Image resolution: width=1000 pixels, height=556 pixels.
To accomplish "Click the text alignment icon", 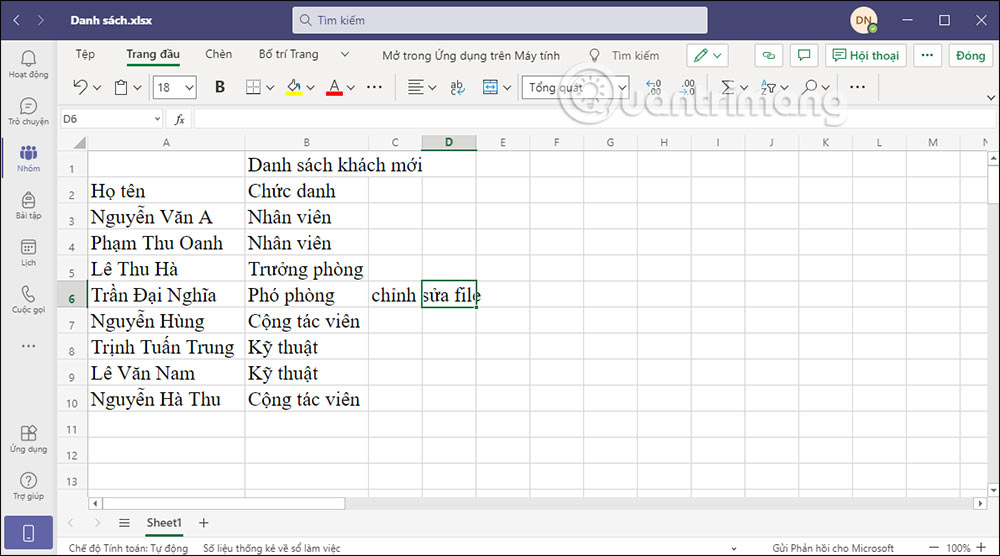I will [x=415, y=87].
